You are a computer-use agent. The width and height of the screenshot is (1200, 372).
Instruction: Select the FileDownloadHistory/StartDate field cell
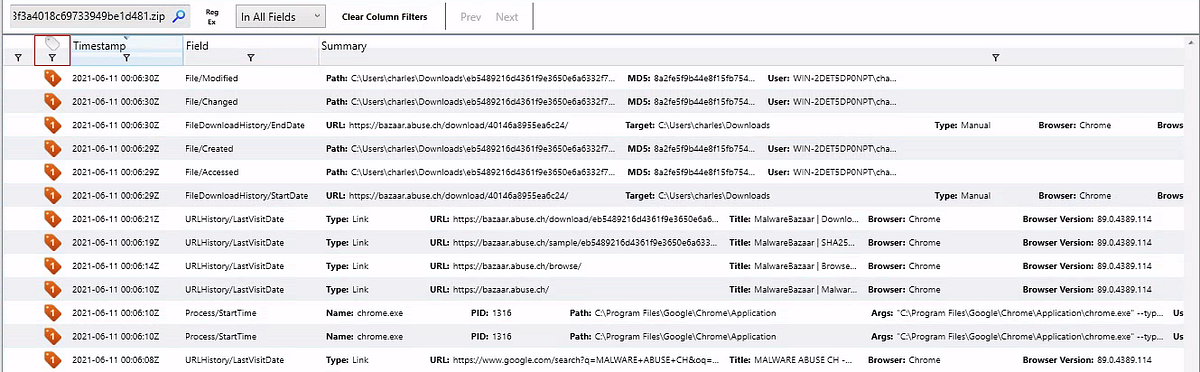click(246, 195)
